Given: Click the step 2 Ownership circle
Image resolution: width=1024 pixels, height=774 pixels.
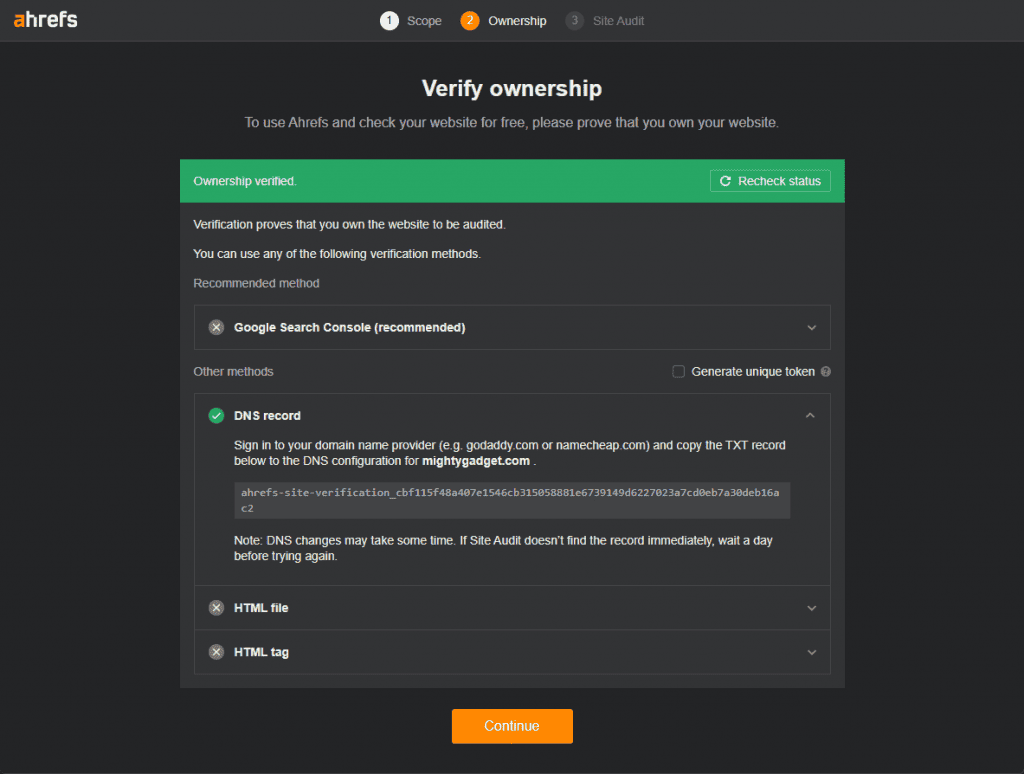Looking at the screenshot, I should (470, 21).
